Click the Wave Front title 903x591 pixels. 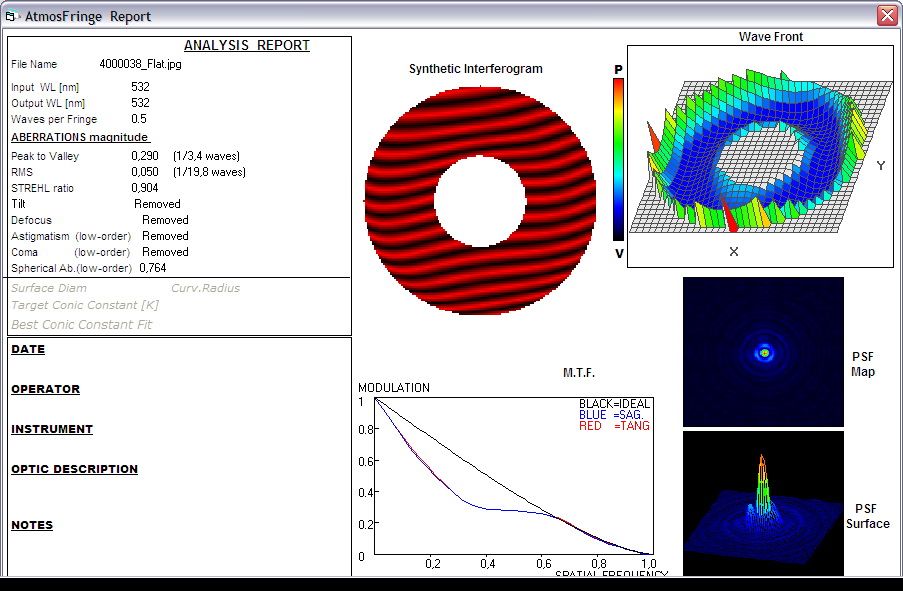[771, 37]
